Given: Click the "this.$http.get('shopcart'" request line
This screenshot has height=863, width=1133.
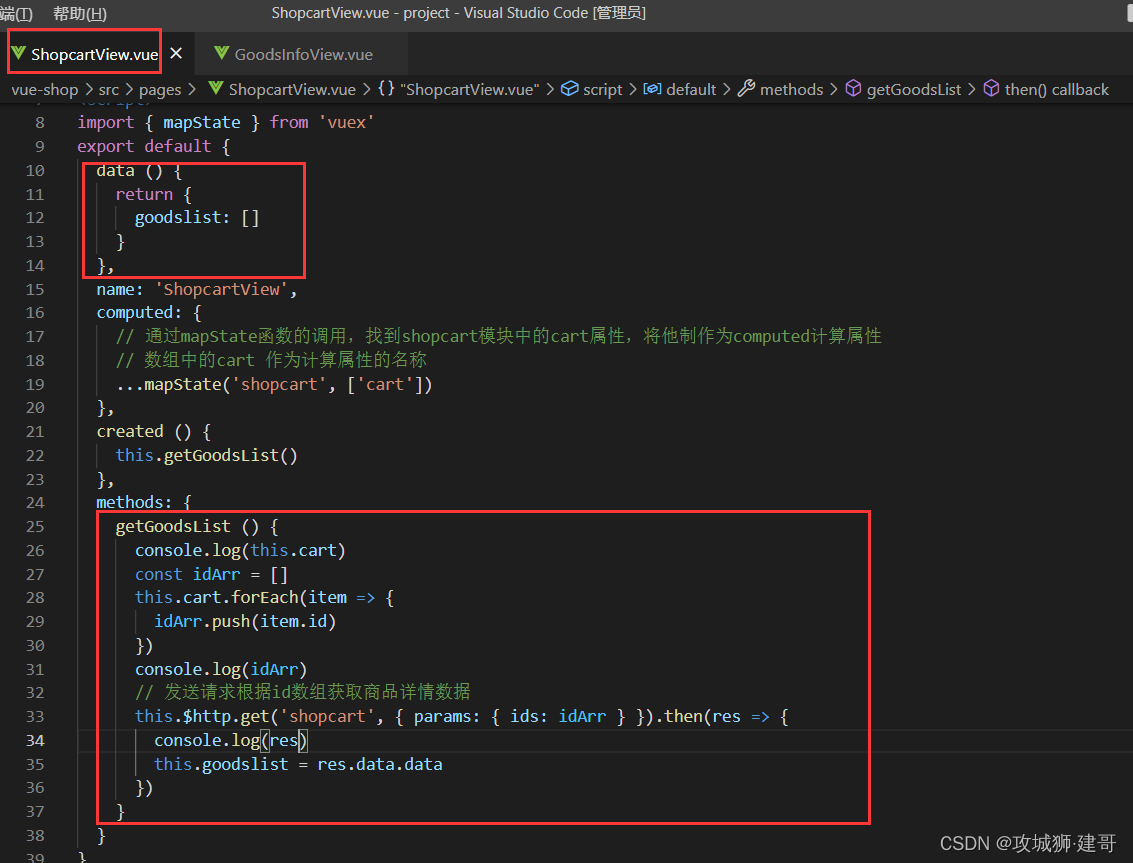Looking at the screenshot, I should click(462, 716).
